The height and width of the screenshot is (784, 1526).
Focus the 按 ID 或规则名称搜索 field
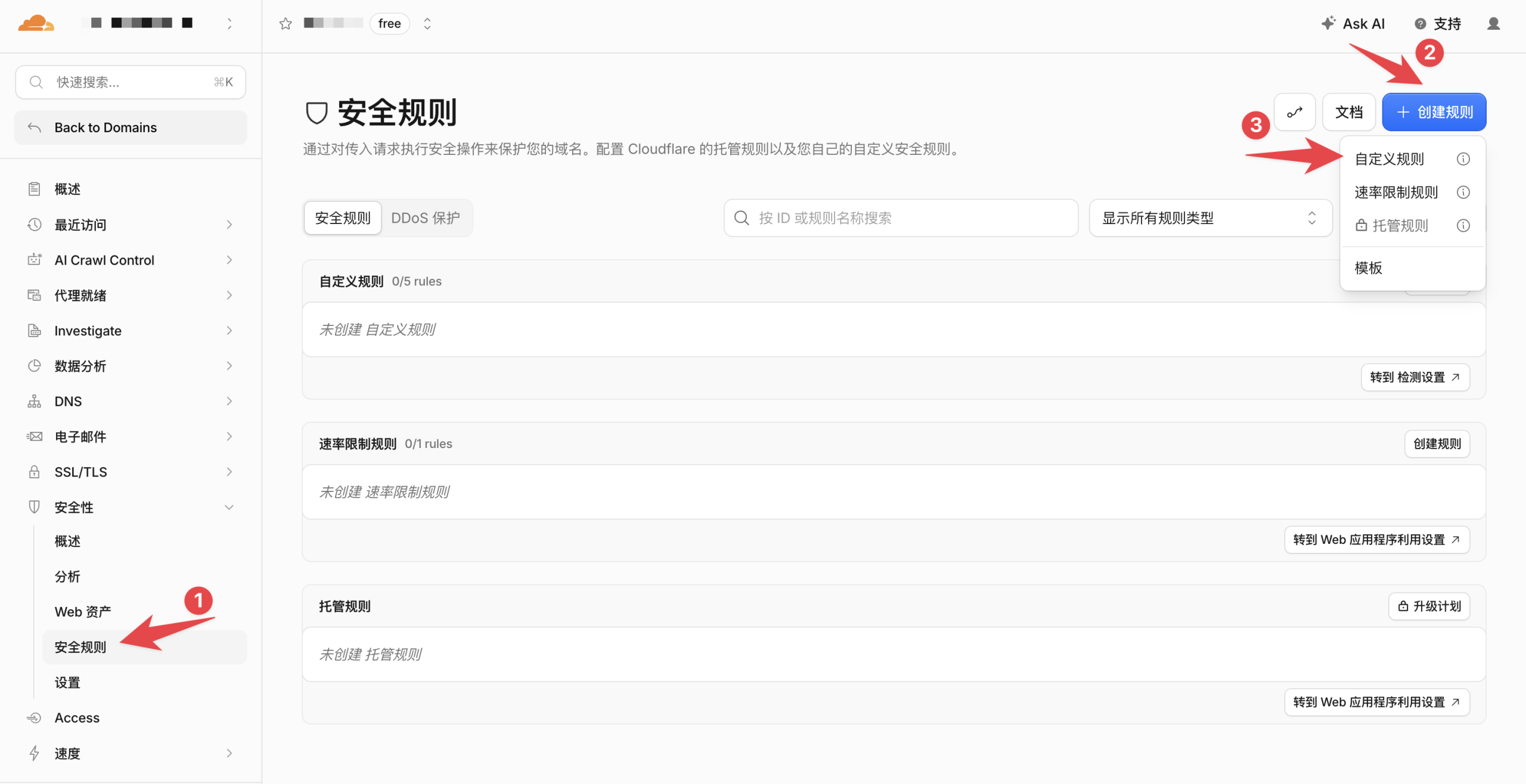click(901, 218)
